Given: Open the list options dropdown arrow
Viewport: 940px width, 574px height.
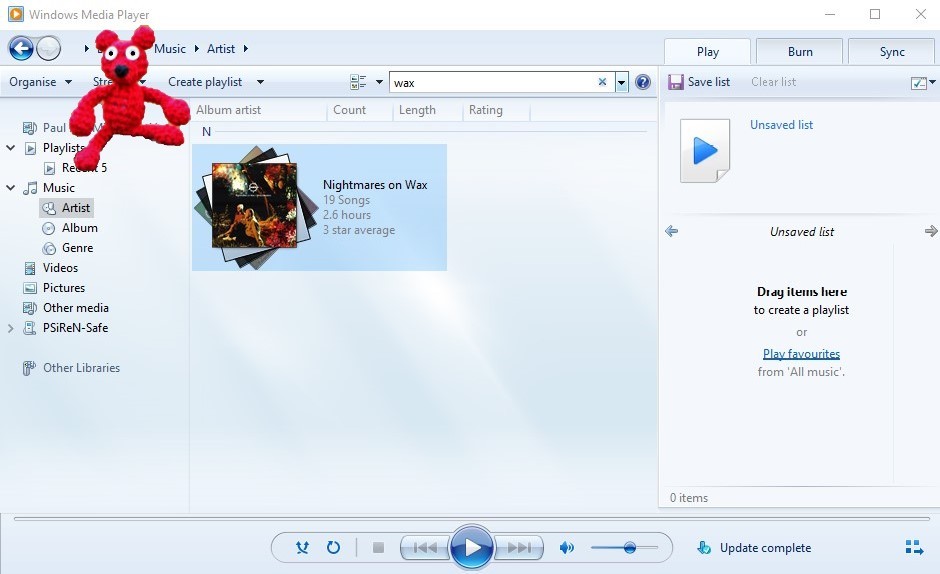Looking at the screenshot, I should (932, 82).
